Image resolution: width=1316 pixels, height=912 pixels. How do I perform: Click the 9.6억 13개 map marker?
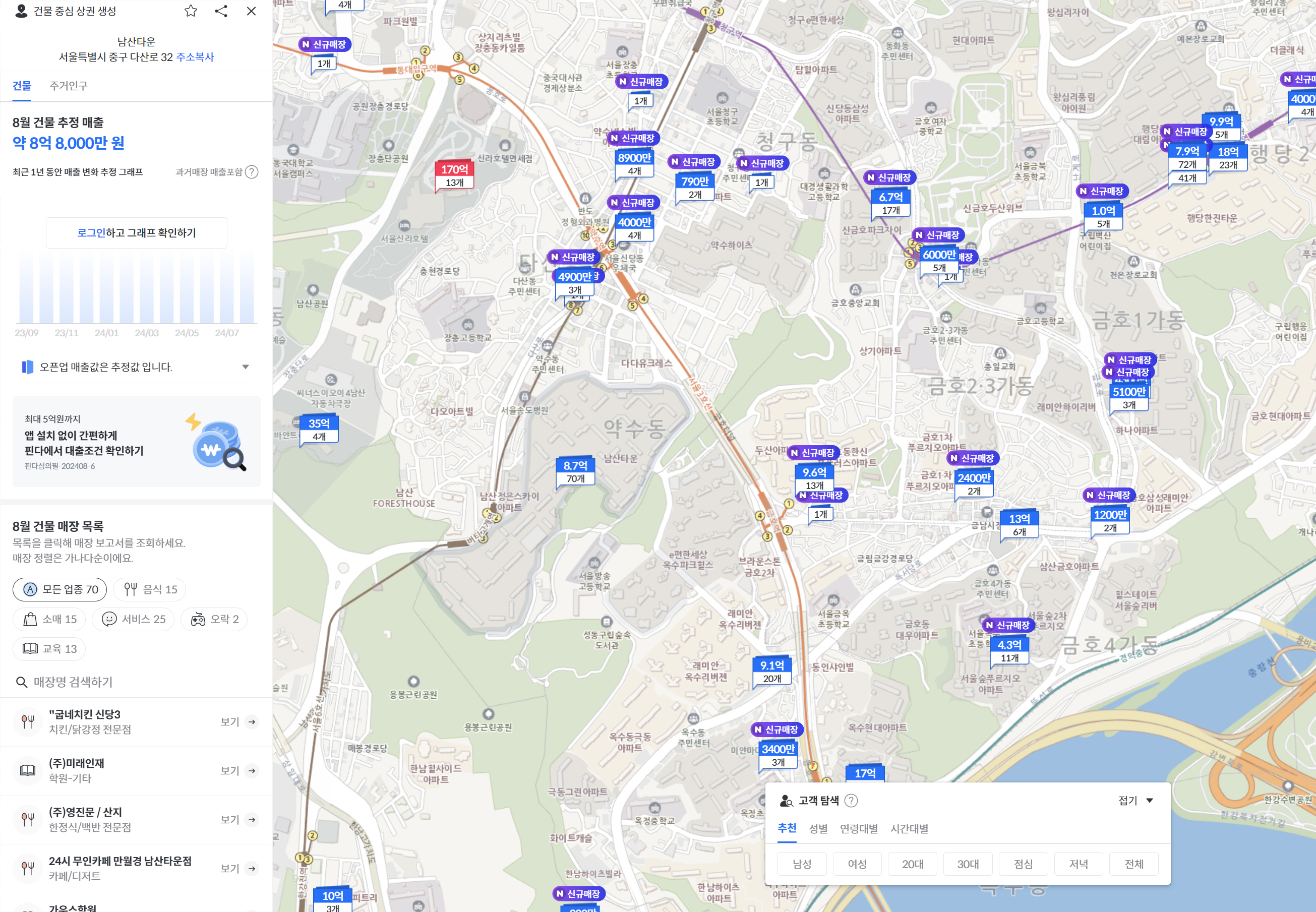coord(814,479)
